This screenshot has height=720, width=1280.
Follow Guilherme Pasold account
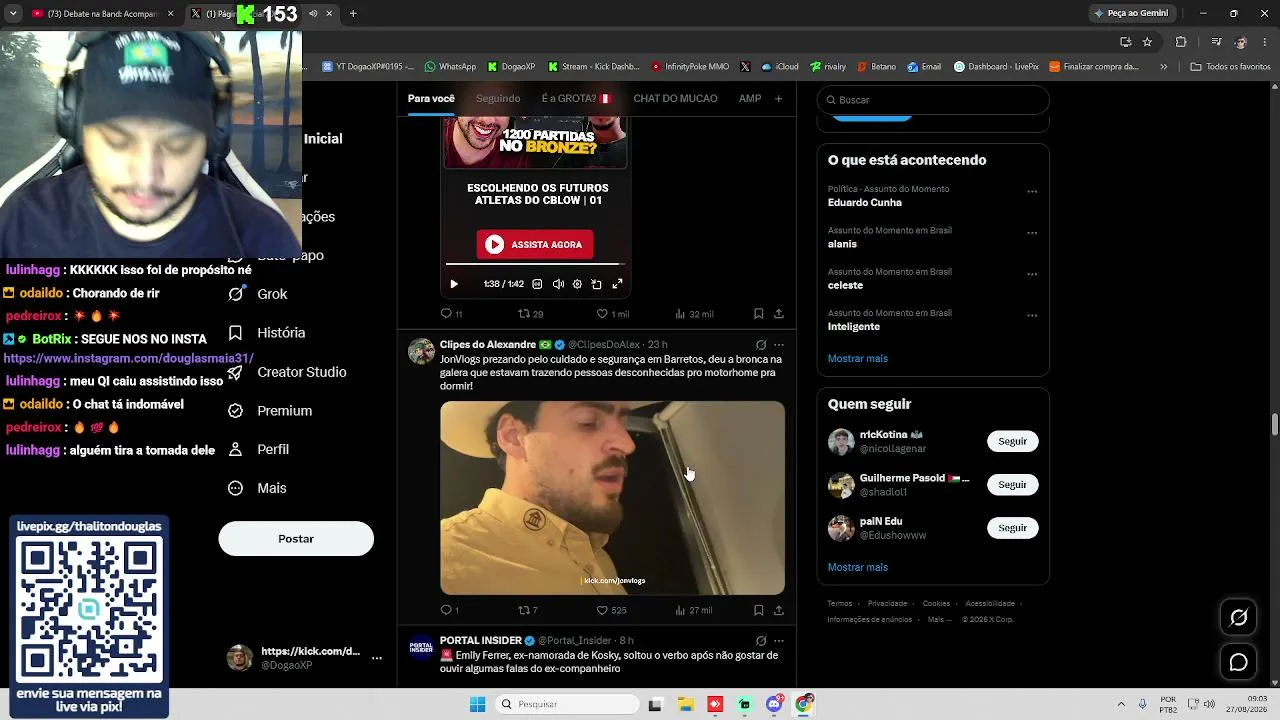pyautogui.click(x=1012, y=485)
